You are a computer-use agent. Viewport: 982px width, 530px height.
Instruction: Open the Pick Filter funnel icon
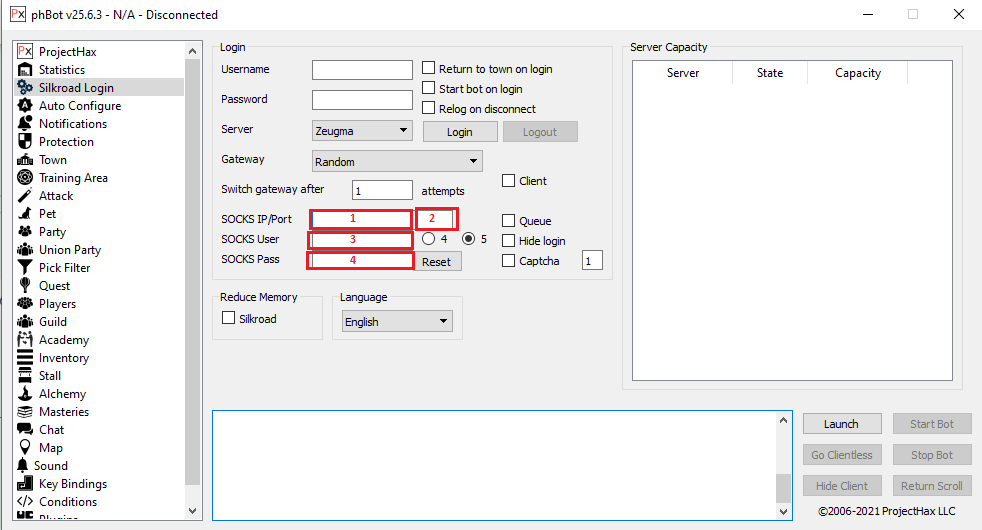25,268
